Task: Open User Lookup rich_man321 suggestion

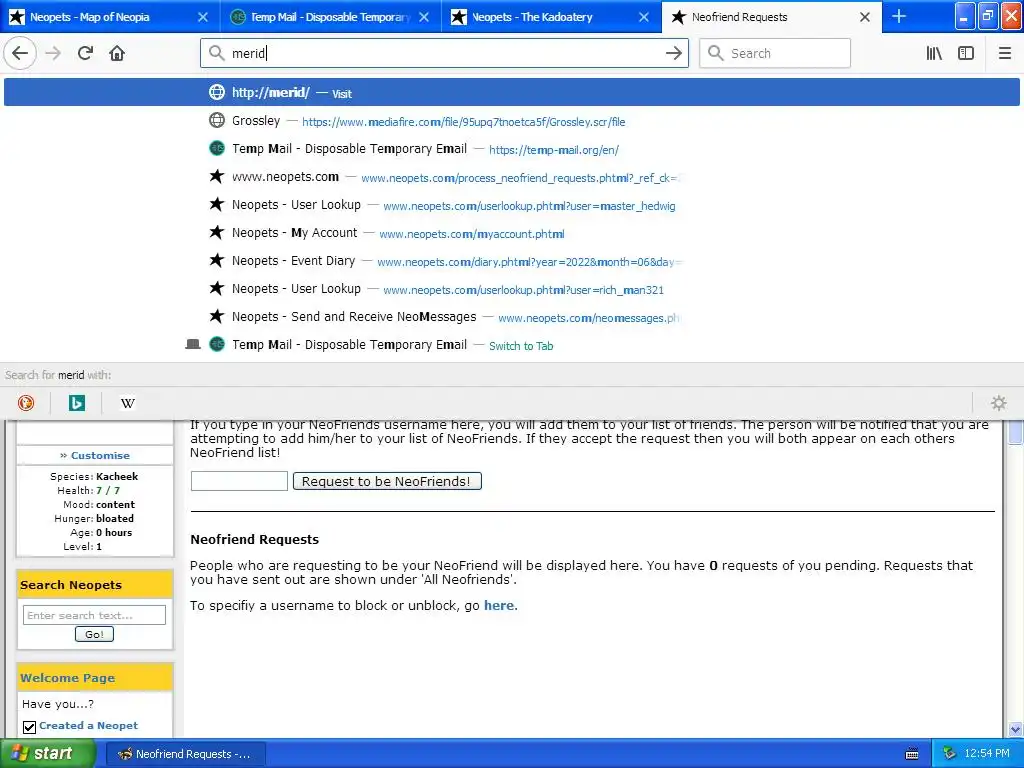Action: 511,289
